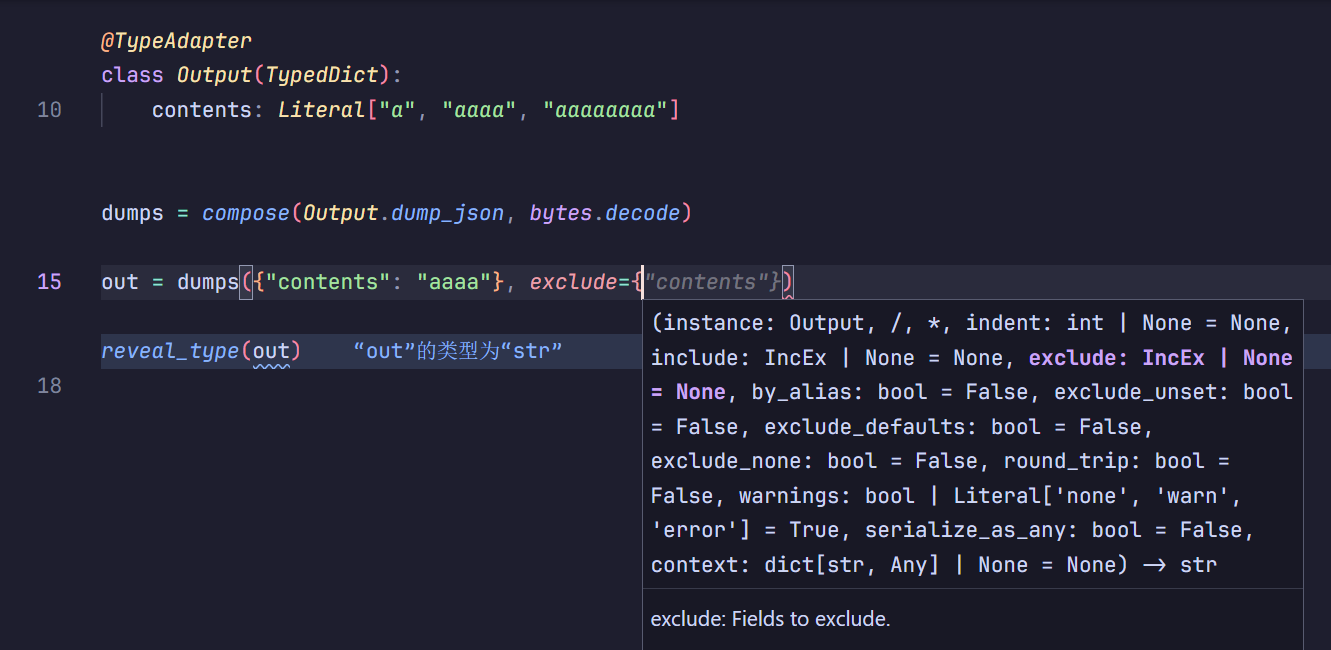Screen dimensions: 1331x650
Task: Click line number 15 in gutter
Action: [x=49, y=282]
